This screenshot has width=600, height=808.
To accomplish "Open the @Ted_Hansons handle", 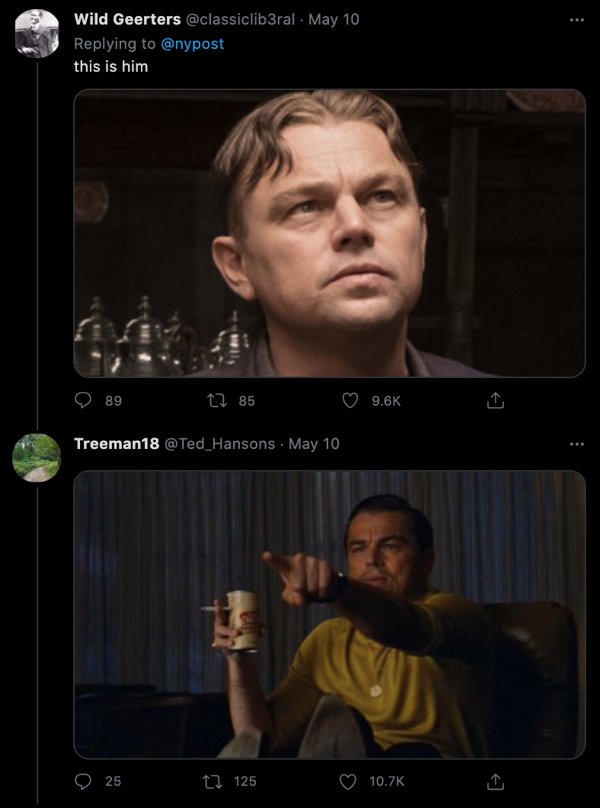I will point(220,444).
